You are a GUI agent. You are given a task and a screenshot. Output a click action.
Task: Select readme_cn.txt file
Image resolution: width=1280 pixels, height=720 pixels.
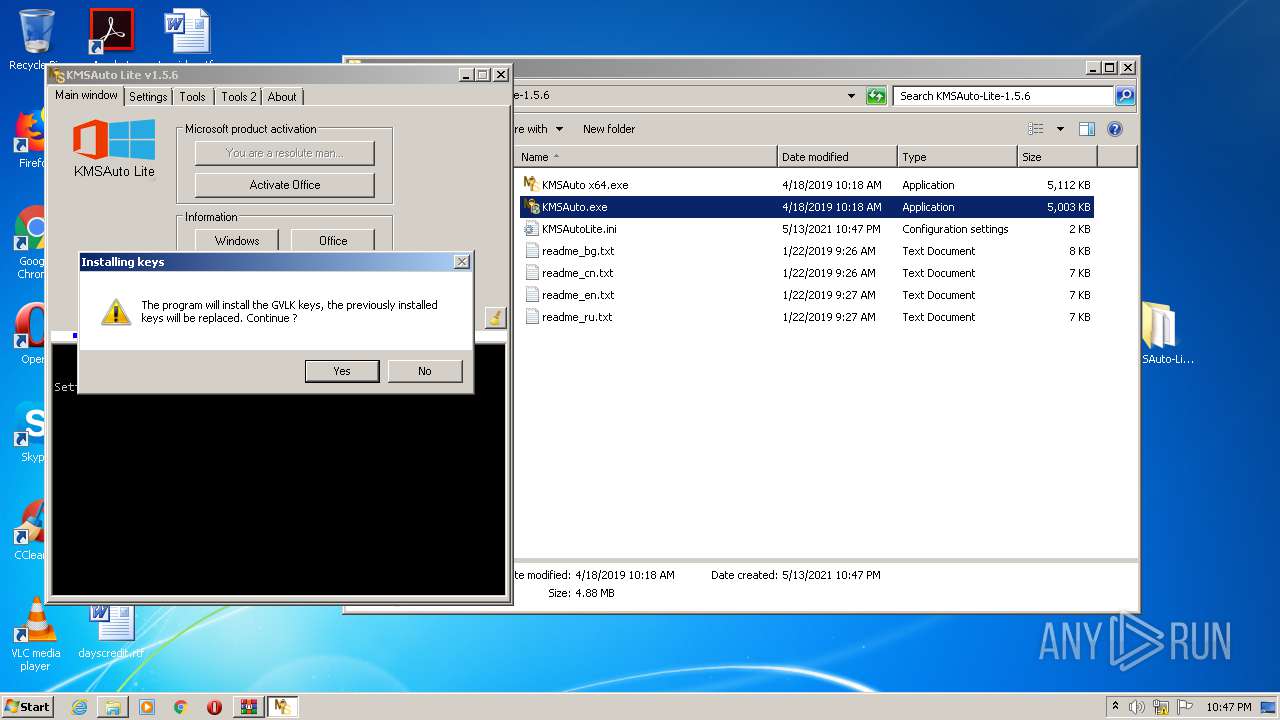click(x=577, y=273)
